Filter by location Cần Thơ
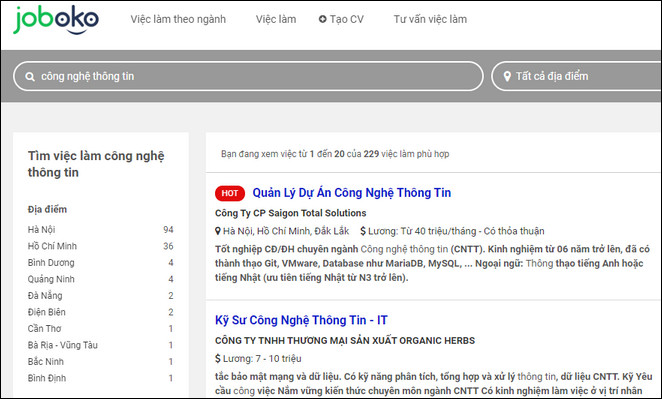The image size is (662, 399). [44, 328]
